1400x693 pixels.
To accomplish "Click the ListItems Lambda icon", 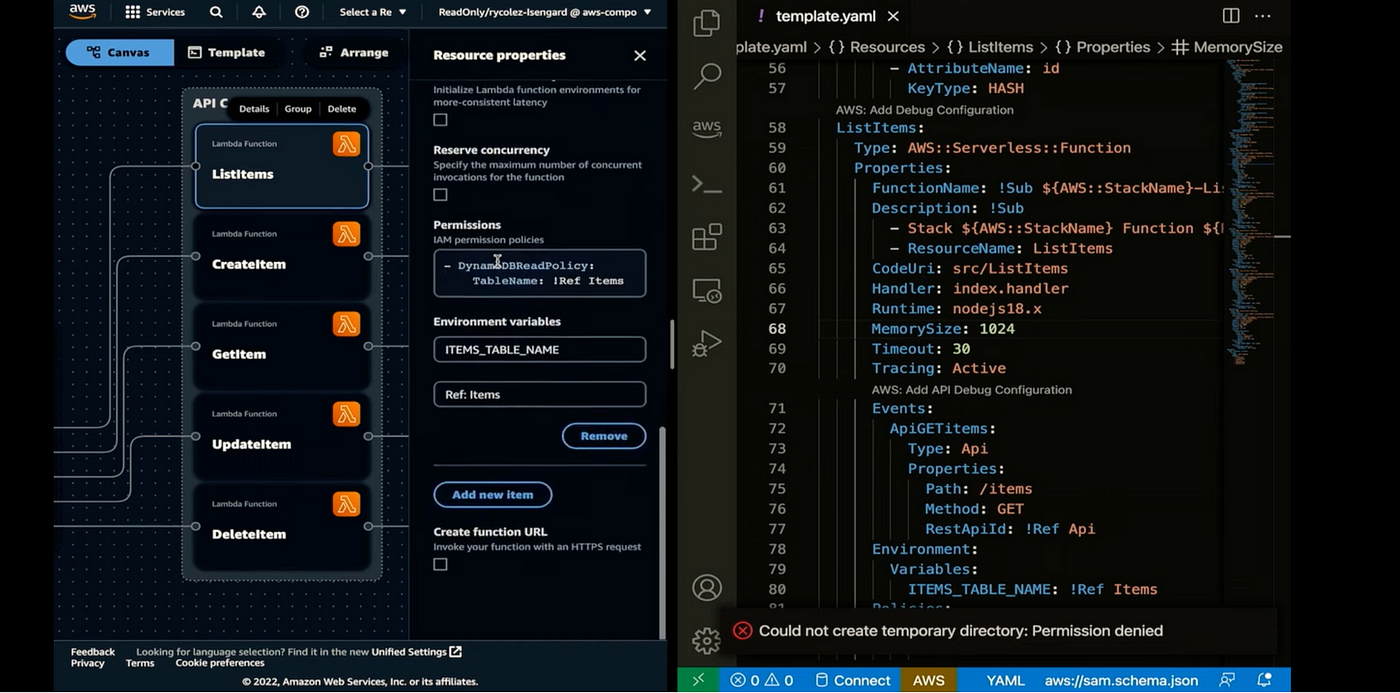I will (346, 144).
